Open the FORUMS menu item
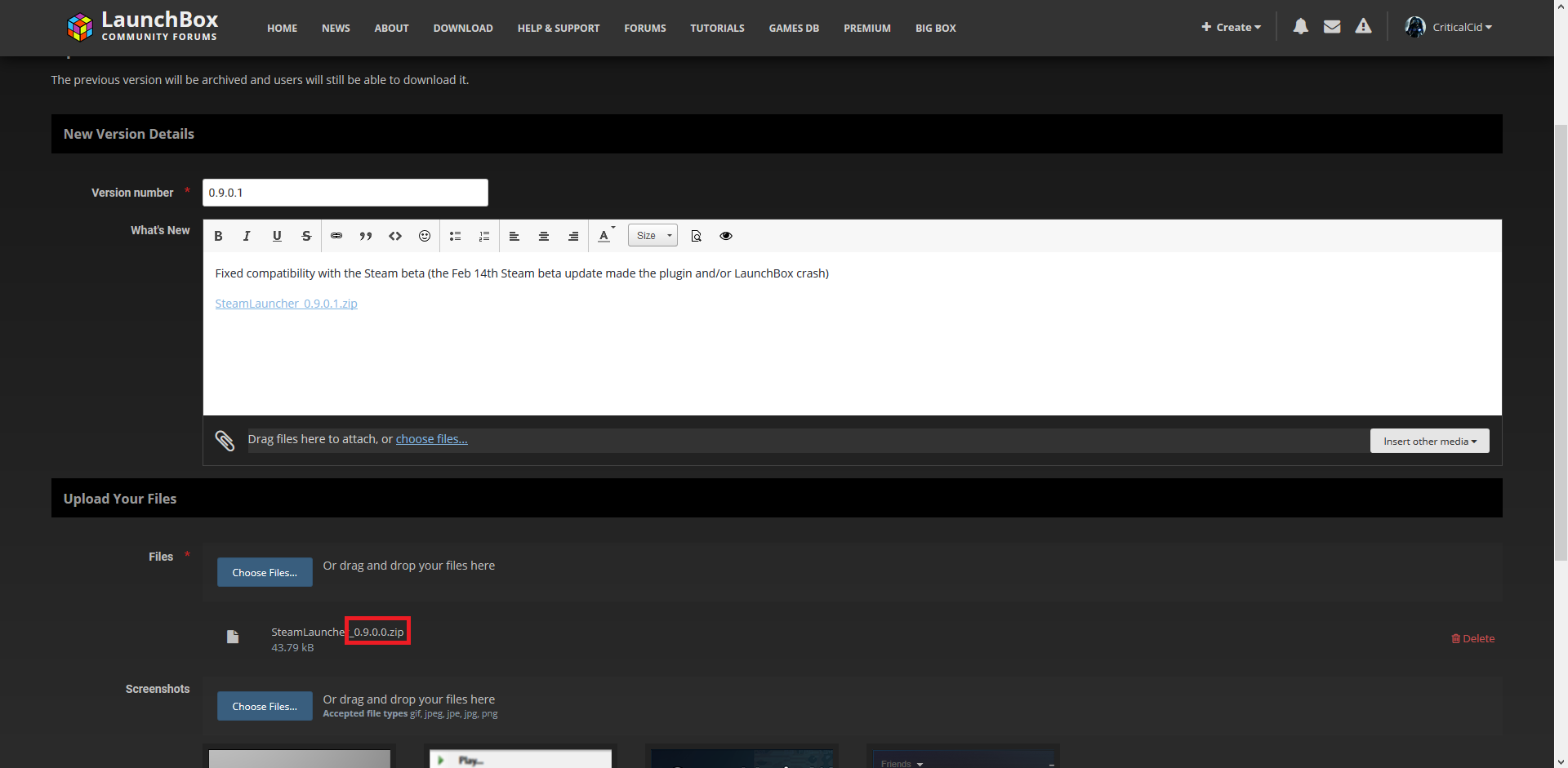The image size is (1568, 768). pos(645,28)
